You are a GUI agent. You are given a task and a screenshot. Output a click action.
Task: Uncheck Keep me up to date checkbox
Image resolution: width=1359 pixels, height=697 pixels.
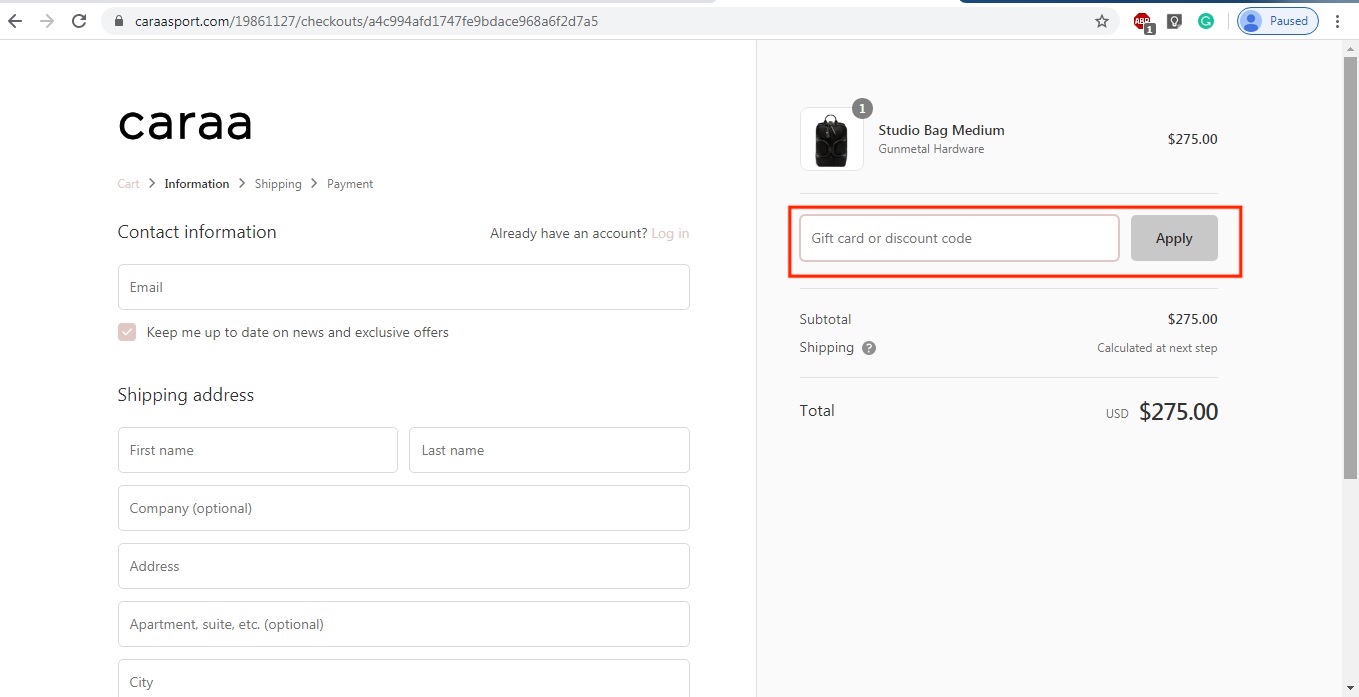[127, 332]
